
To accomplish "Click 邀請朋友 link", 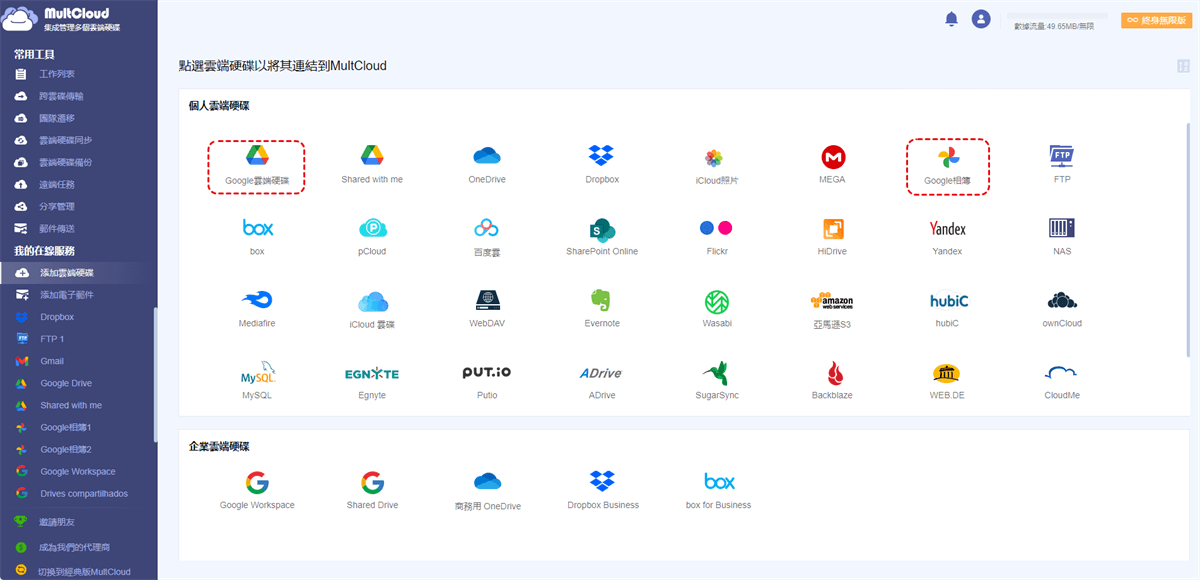I will [x=56, y=521].
